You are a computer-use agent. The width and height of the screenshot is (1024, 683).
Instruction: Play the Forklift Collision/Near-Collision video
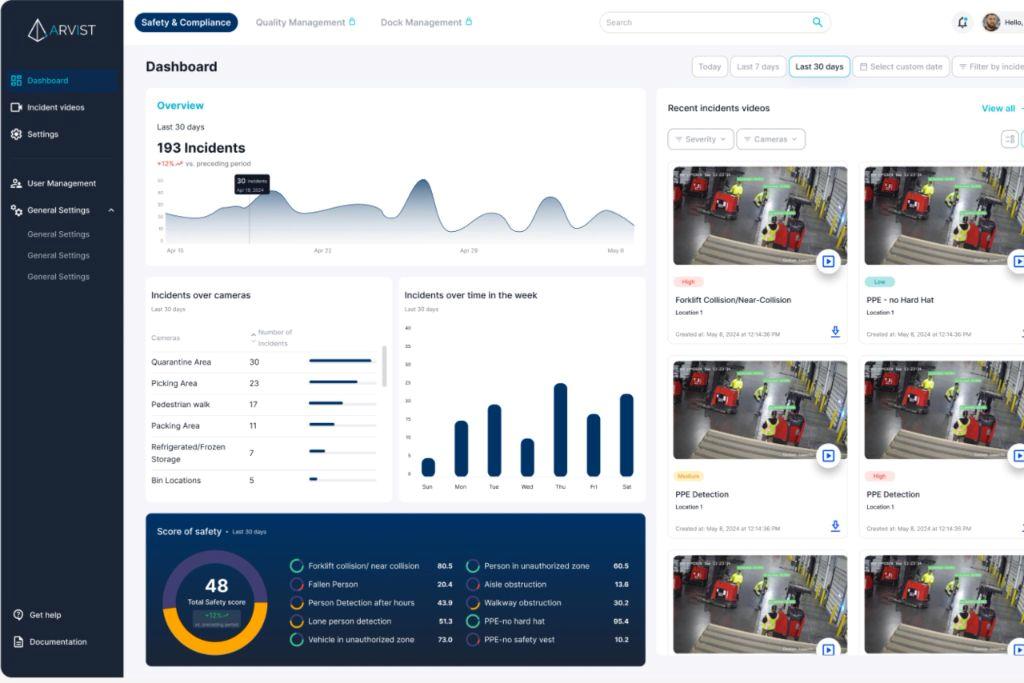tap(828, 261)
